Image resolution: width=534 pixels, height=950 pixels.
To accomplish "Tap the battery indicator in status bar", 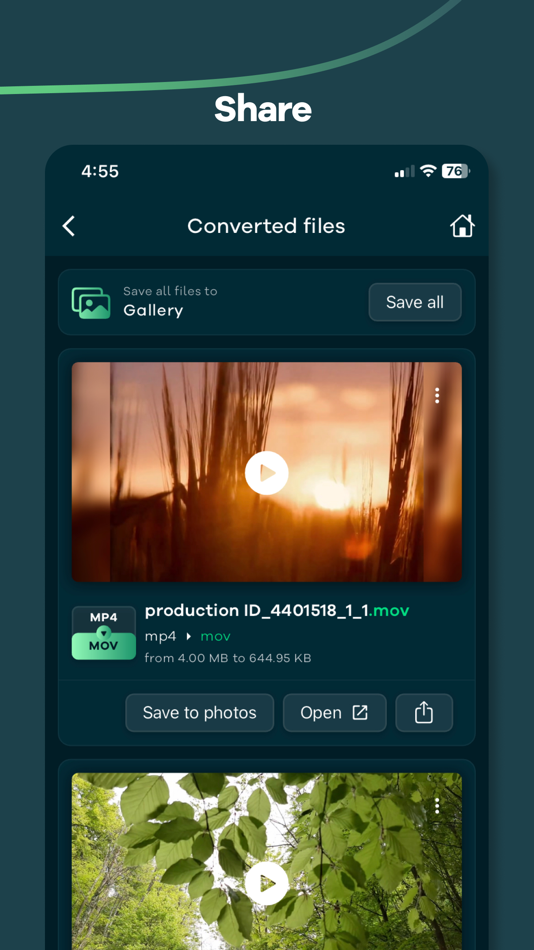I will [x=456, y=171].
